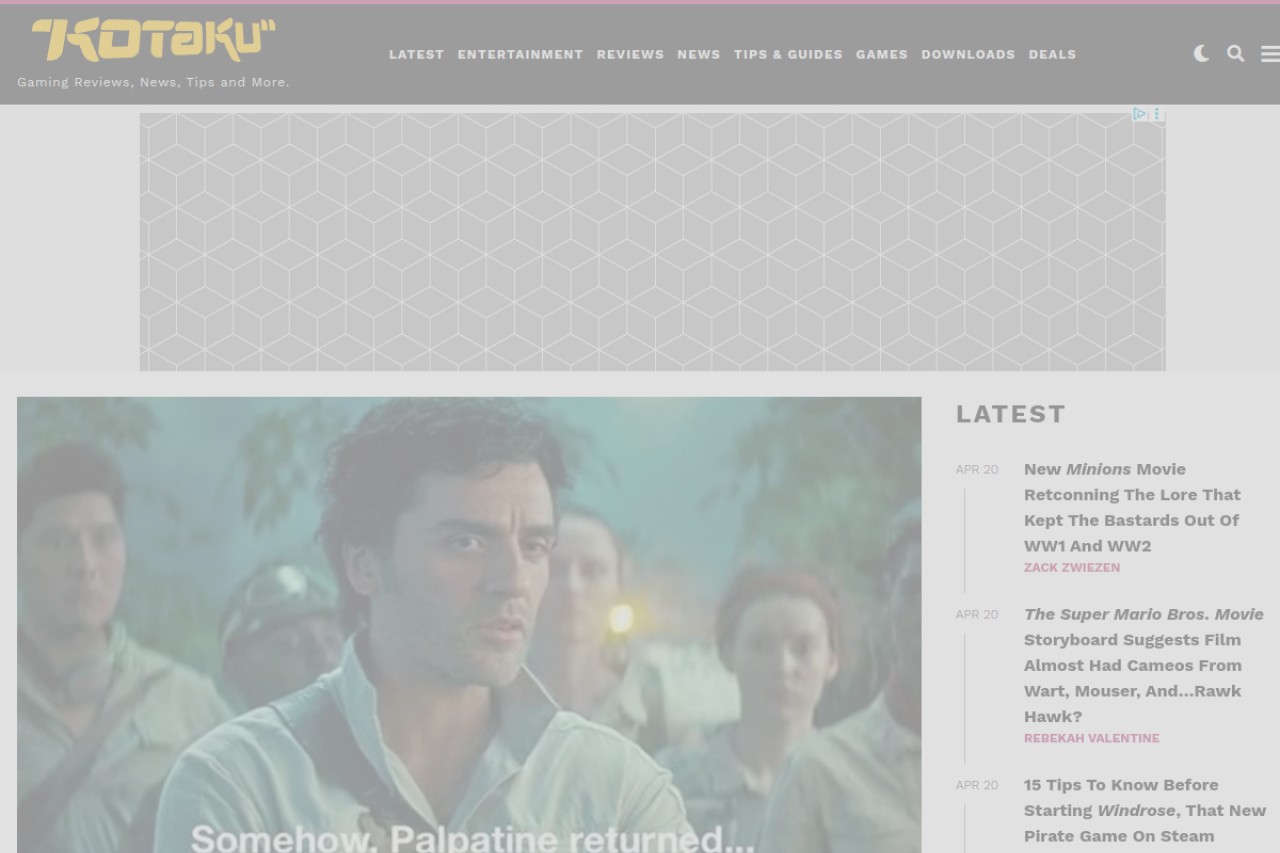Open search with the magnifier icon

[1236, 54]
